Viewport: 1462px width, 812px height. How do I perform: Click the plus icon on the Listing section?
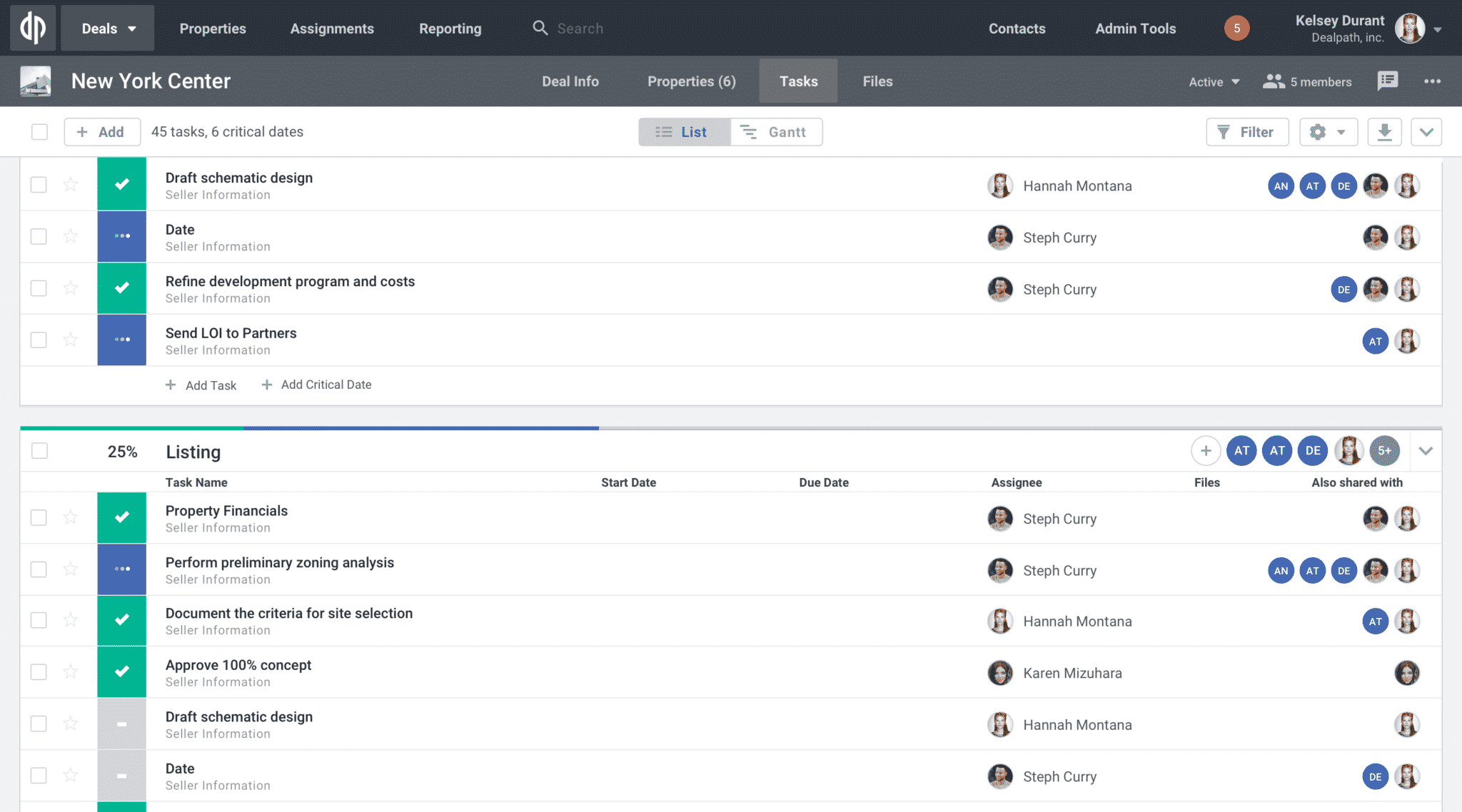pos(1205,450)
